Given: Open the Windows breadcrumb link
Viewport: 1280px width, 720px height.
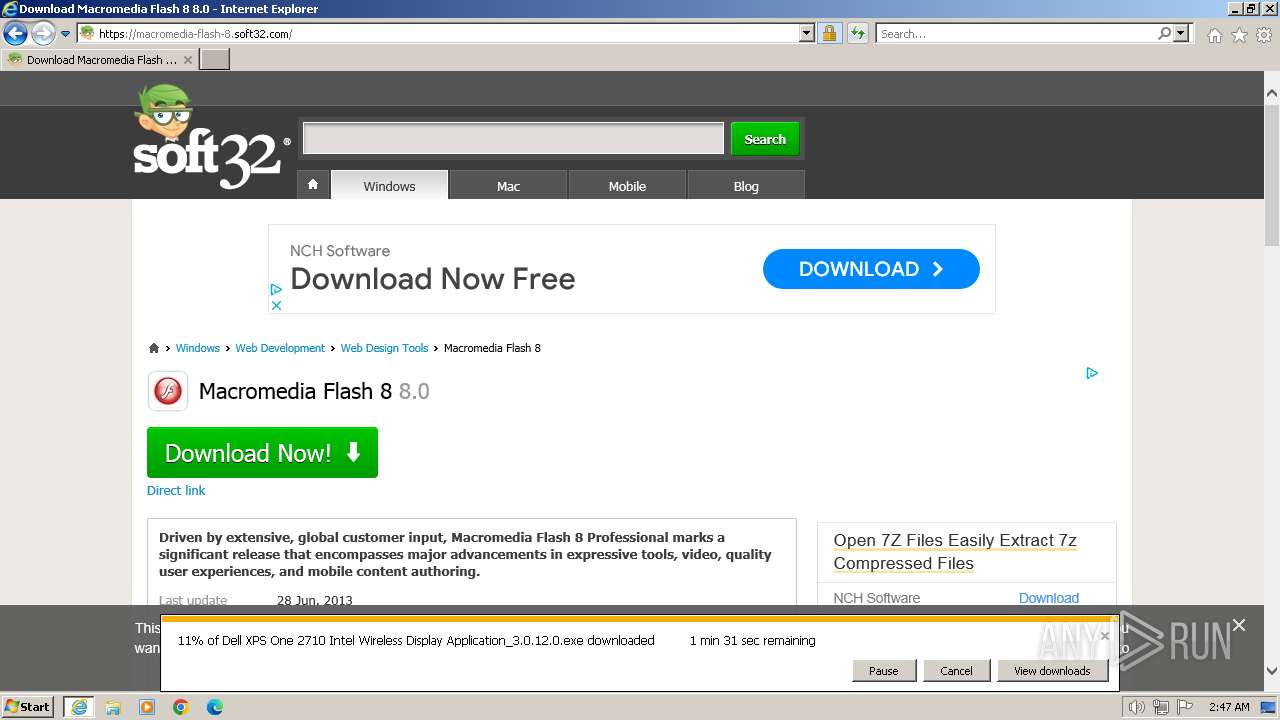Looking at the screenshot, I should pyautogui.click(x=198, y=348).
